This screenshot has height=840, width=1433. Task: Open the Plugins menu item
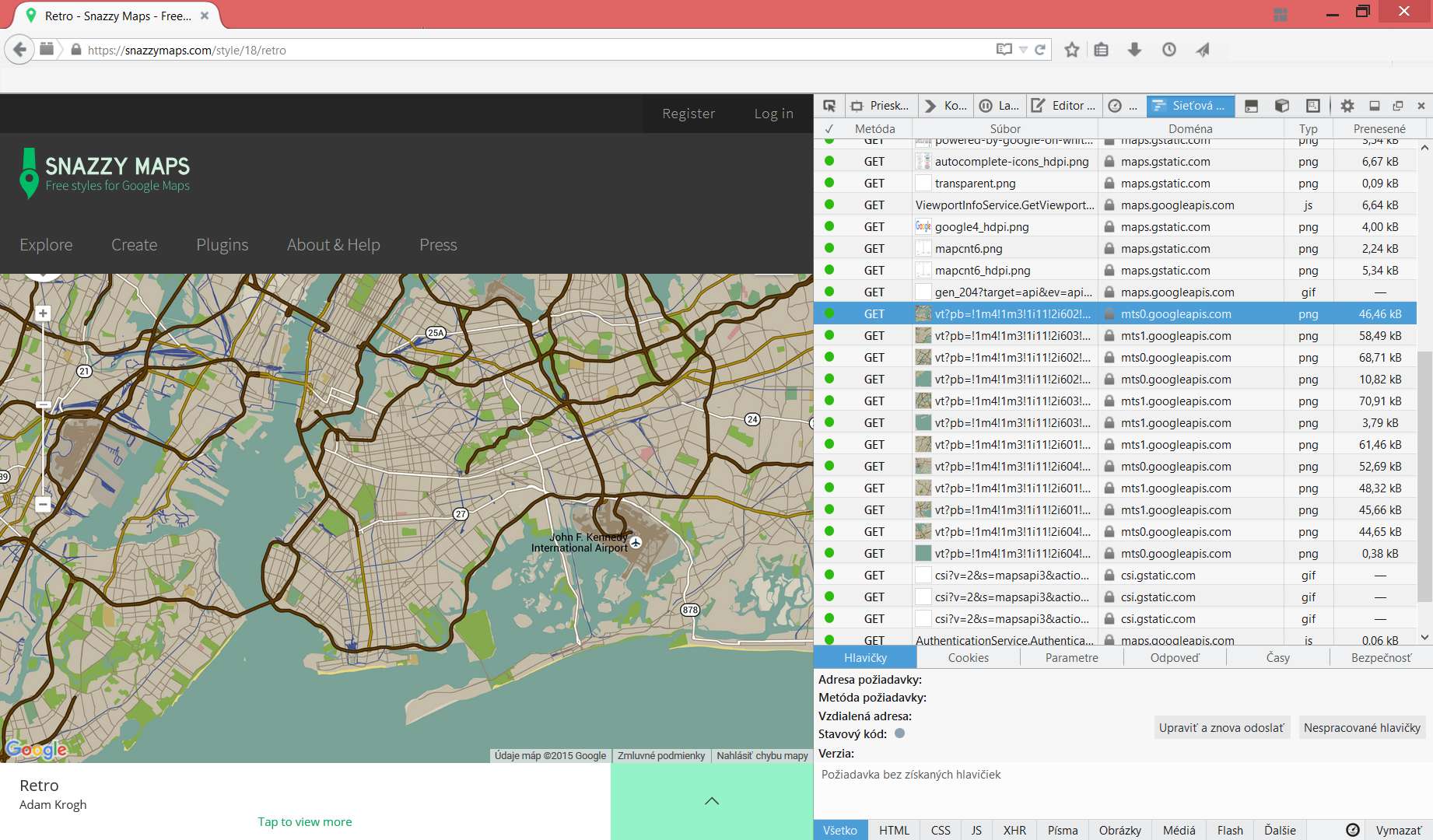click(222, 245)
